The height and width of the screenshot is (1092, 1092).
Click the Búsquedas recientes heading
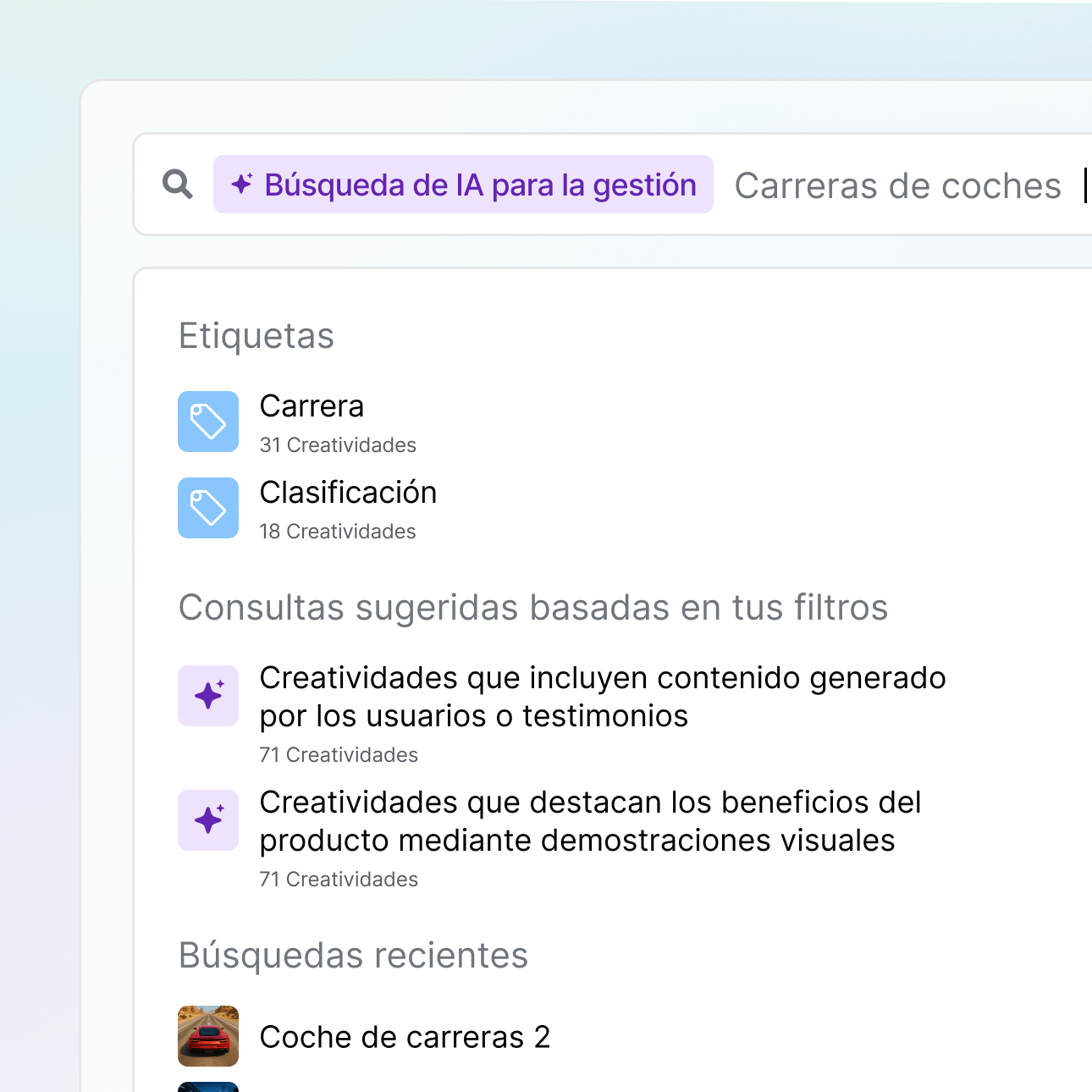[353, 955]
